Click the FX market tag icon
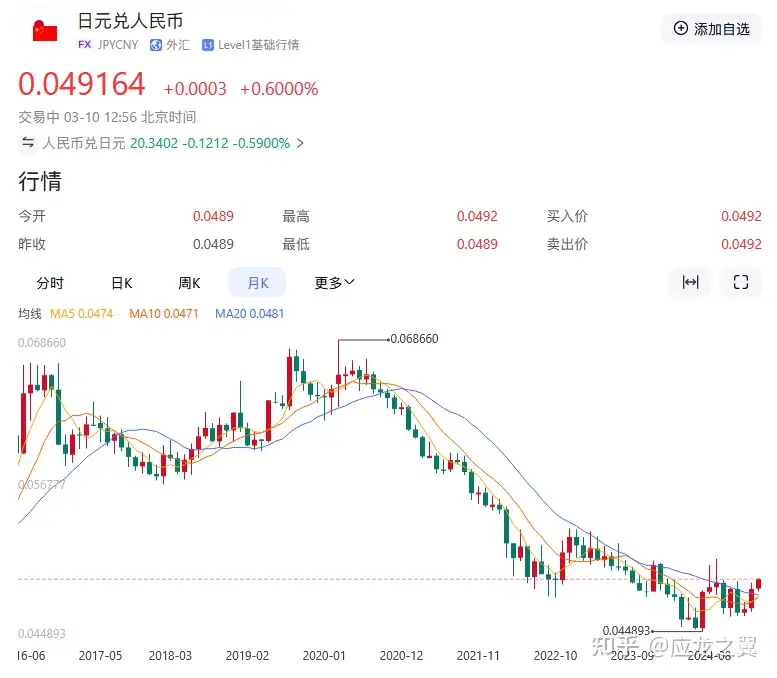Viewport: 777px width, 678px height. [x=84, y=45]
